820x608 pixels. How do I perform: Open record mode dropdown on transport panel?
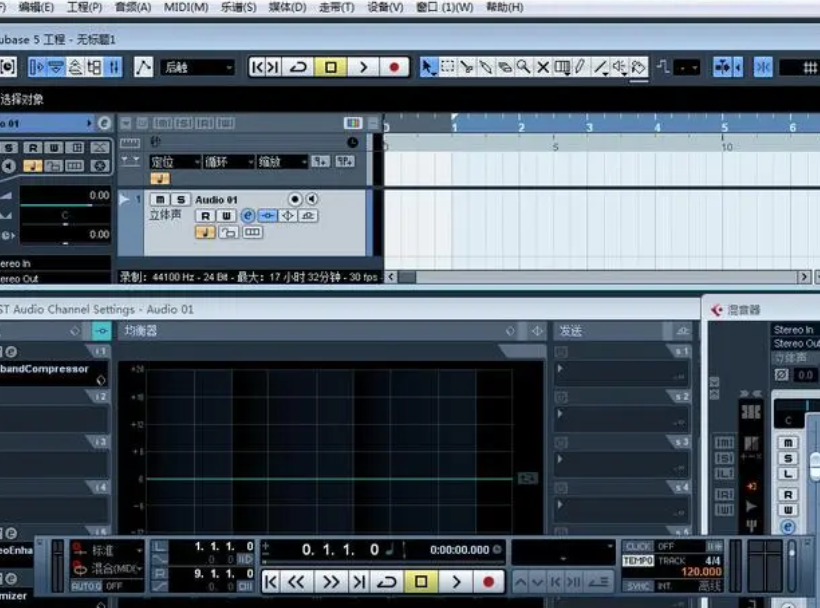click(107, 550)
